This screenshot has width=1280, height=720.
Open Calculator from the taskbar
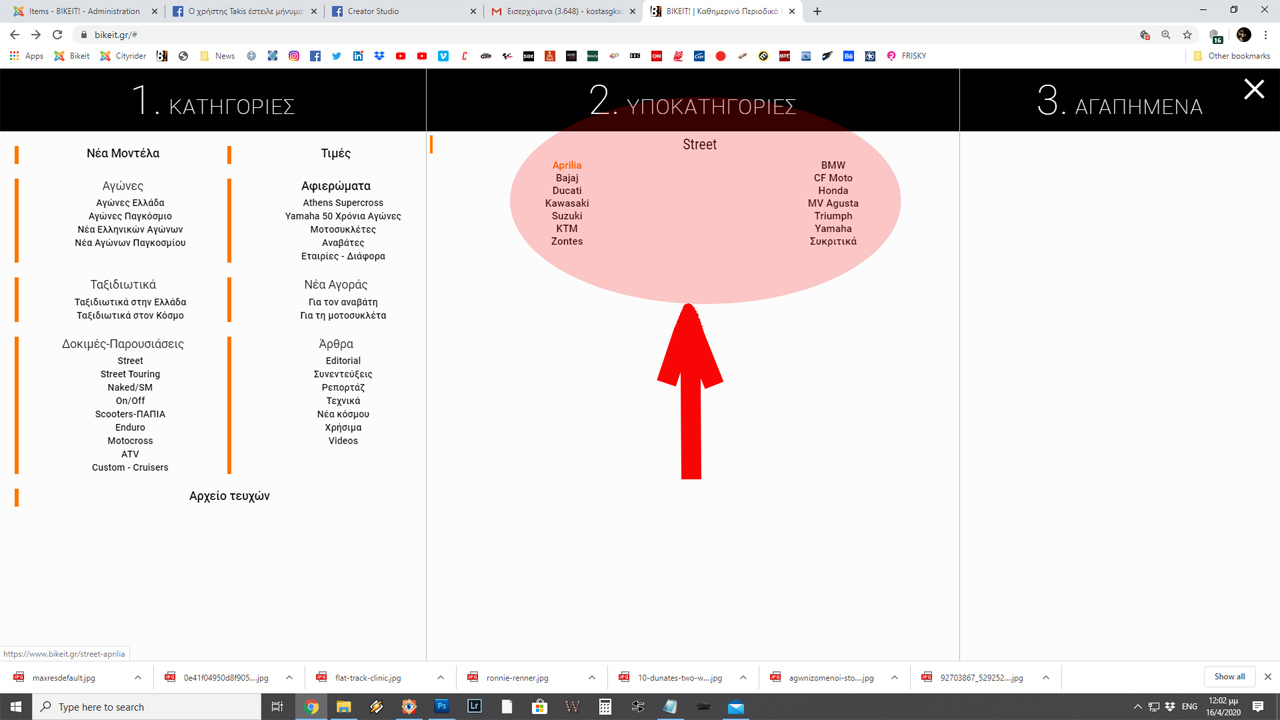pos(604,707)
